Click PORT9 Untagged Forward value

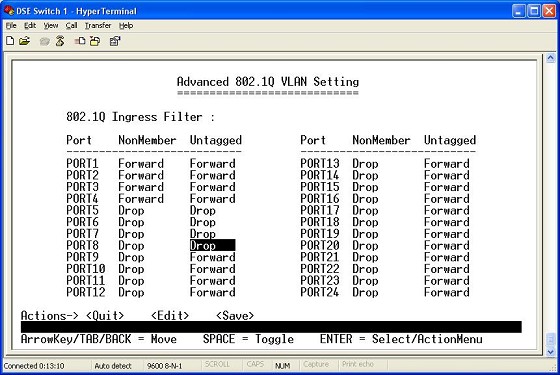click(x=212, y=257)
